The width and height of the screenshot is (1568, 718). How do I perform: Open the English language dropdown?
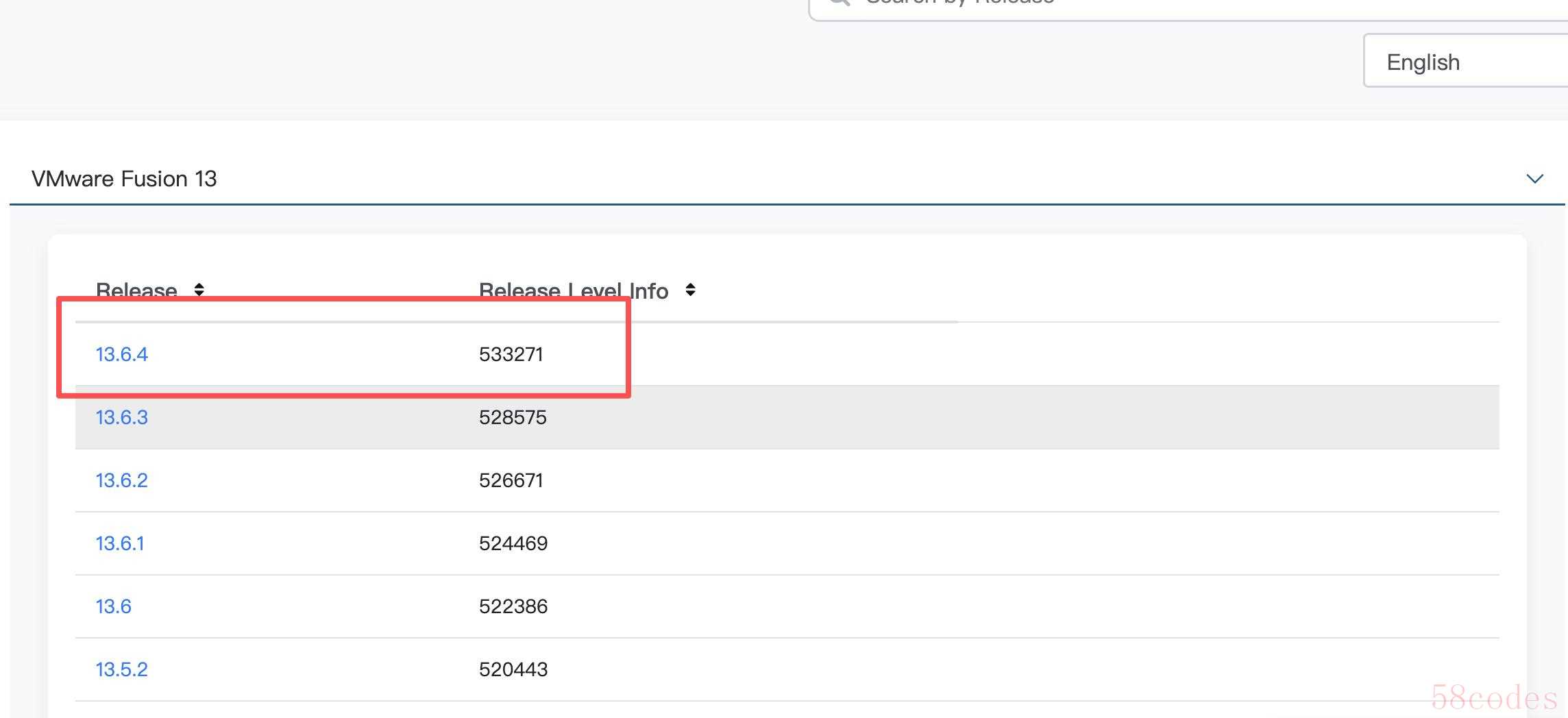pos(1466,62)
